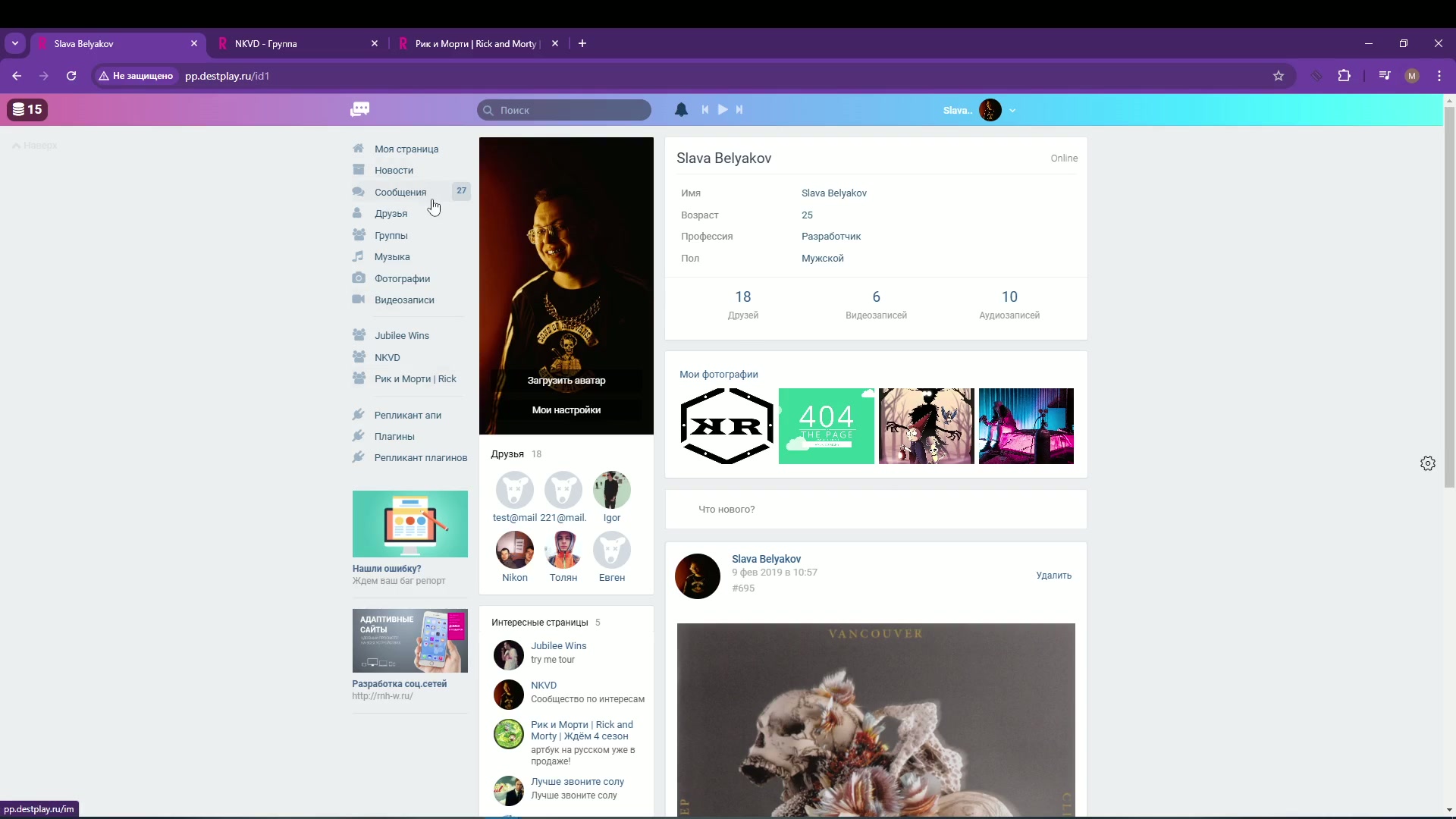Play music from the header player
This screenshot has height=819, width=1456.
tap(723, 110)
